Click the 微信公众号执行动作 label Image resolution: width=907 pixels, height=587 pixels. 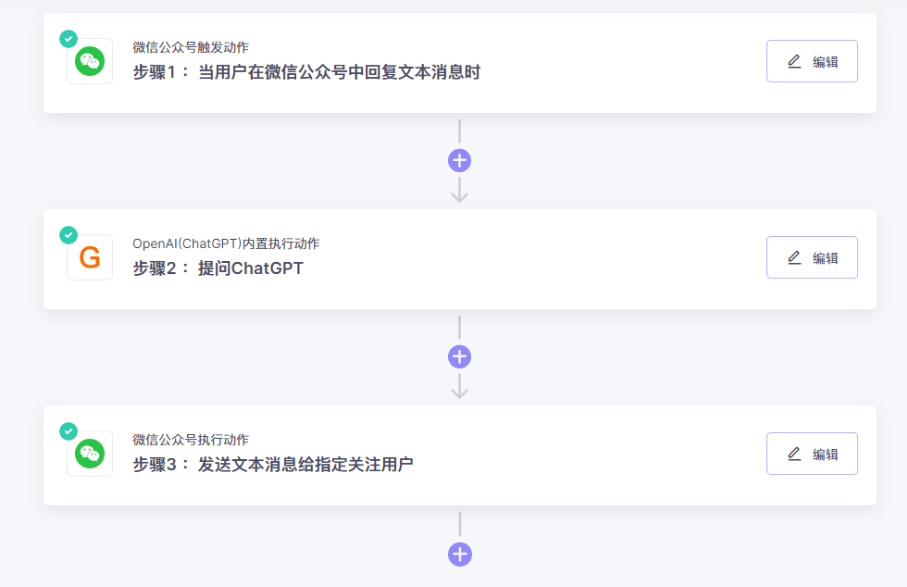pos(191,439)
